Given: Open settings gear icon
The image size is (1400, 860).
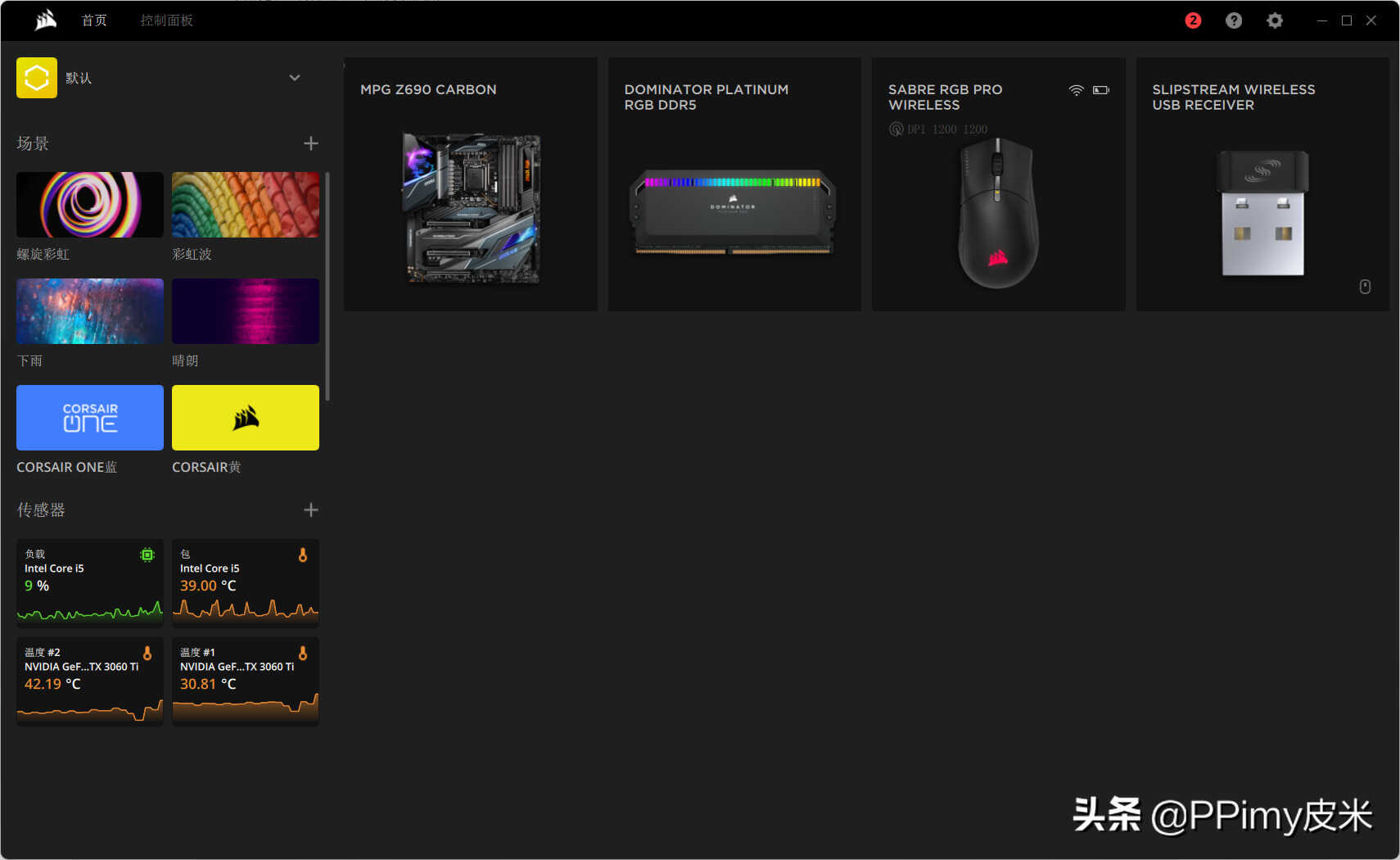Looking at the screenshot, I should tap(1275, 20).
